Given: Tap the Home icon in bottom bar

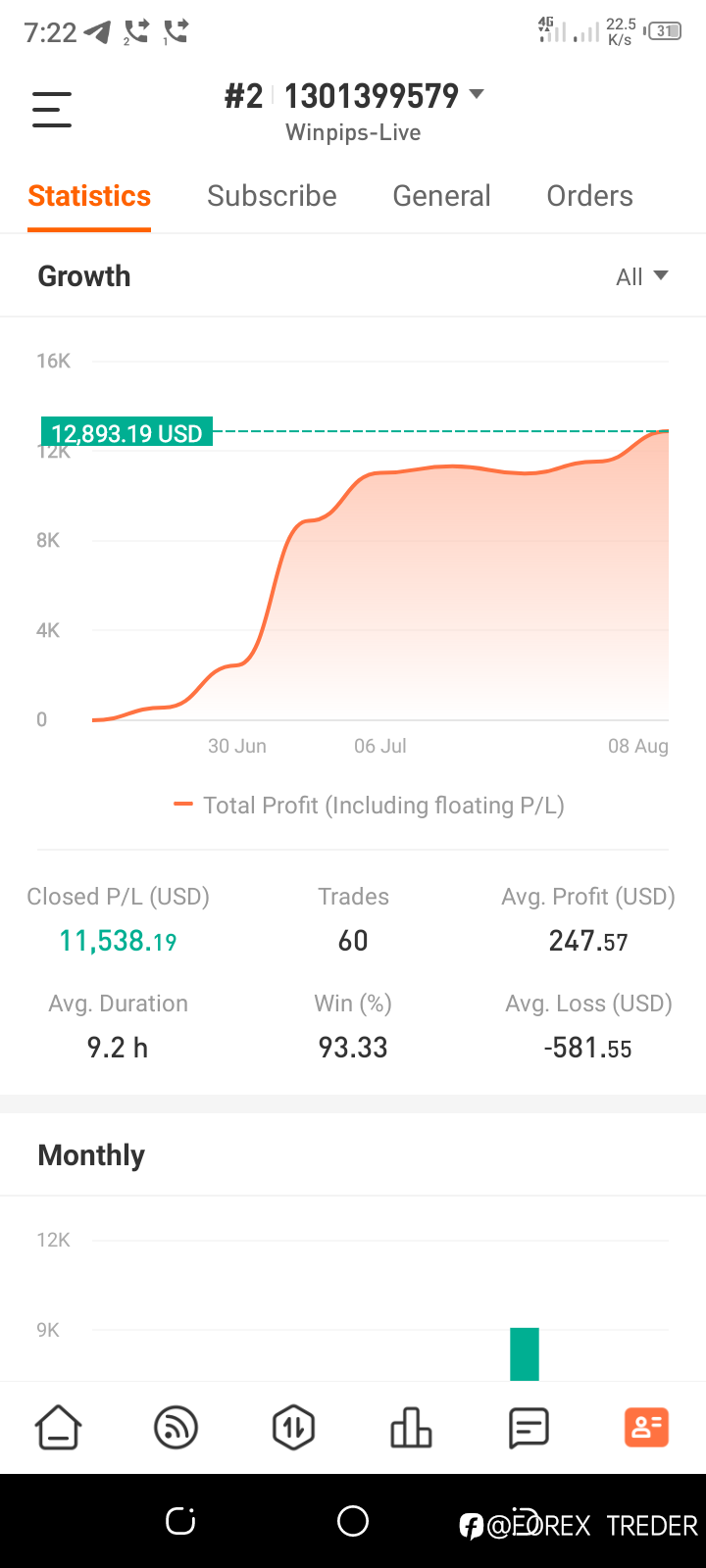Looking at the screenshot, I should [59, 1427].
